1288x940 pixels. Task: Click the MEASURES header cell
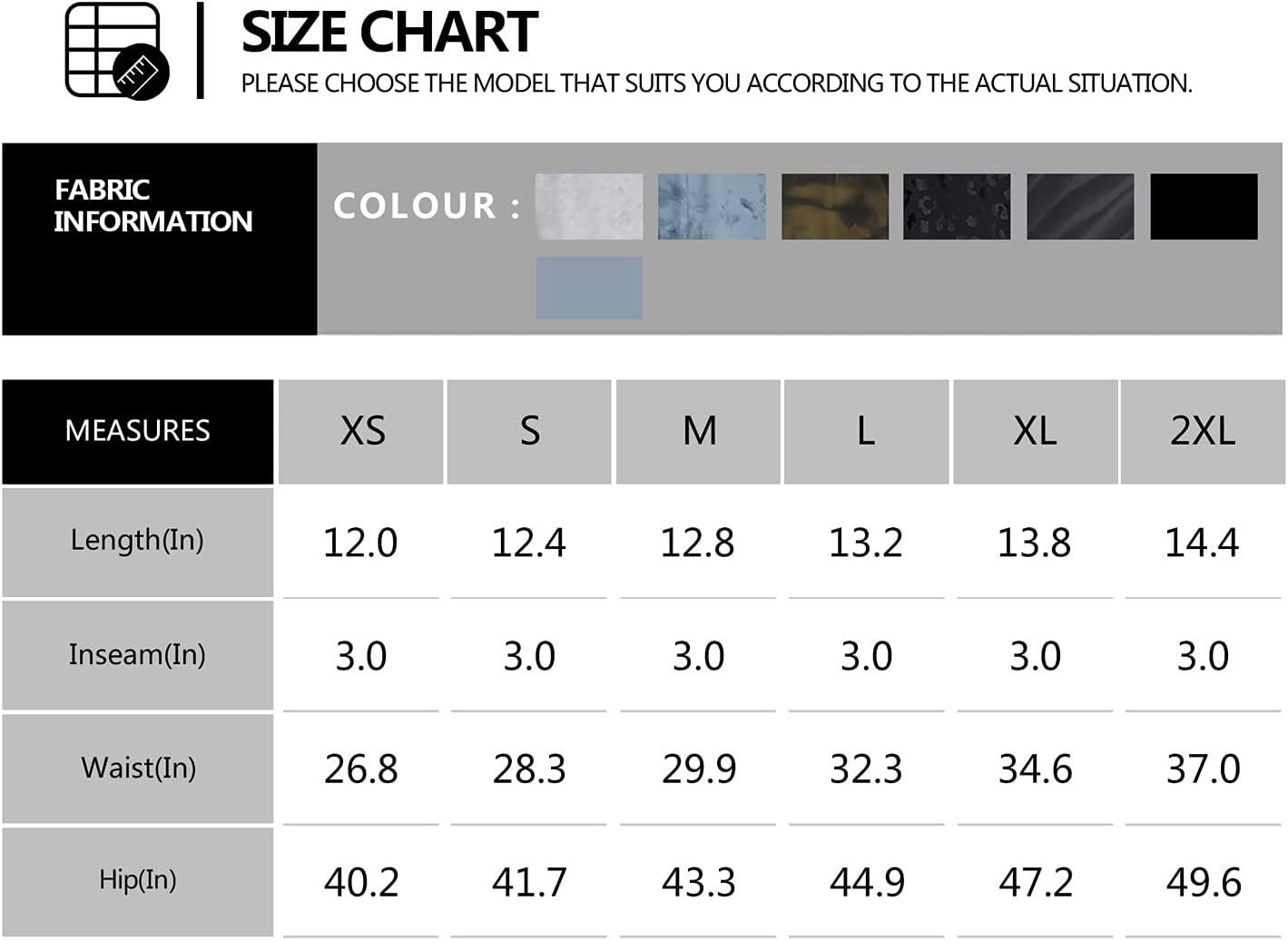click(138, 432)
